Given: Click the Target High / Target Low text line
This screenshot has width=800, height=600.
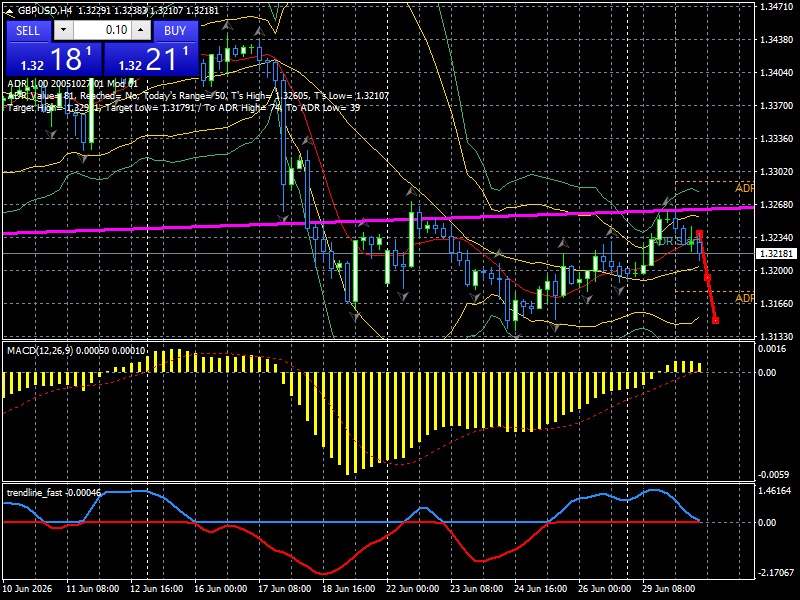Looking at the screenshot, I should [x=184, y=108].
